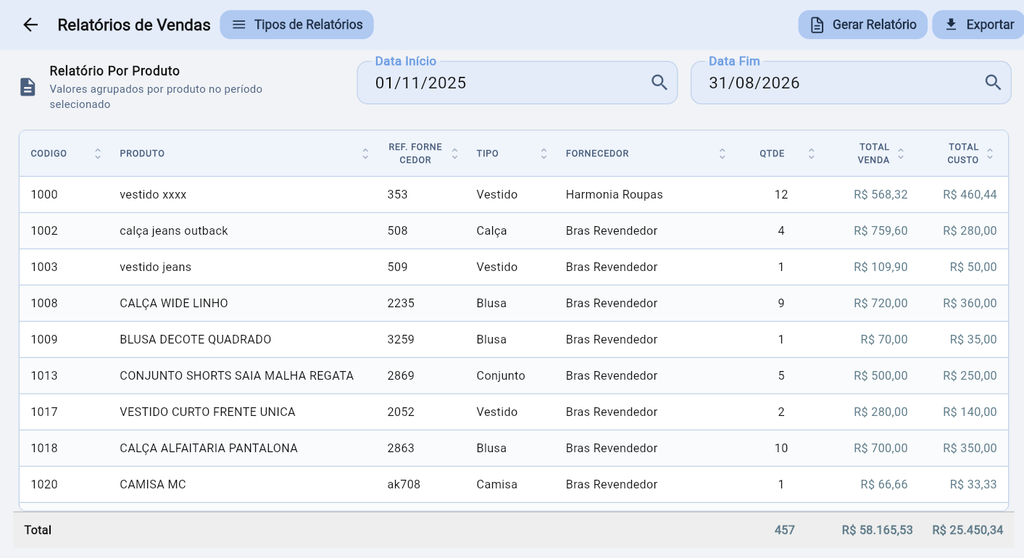Click the report document icon beside Relatório Por Produto
Image resolution: width=1024 pixels, height=558 pixels.
point(27,87)
